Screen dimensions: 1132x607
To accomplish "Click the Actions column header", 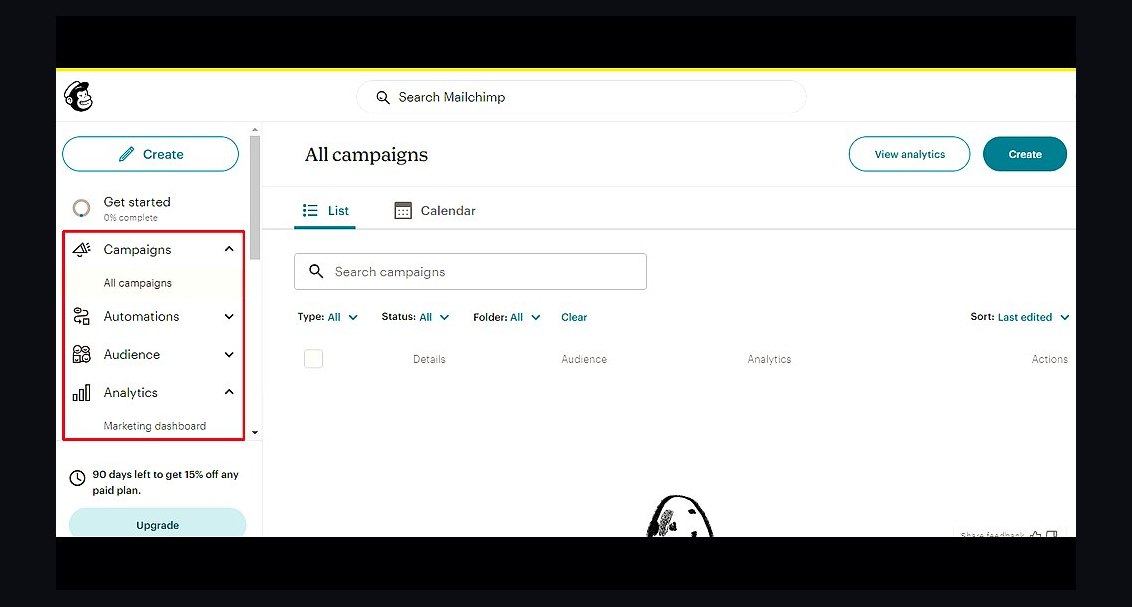I will pos(1050,359).
